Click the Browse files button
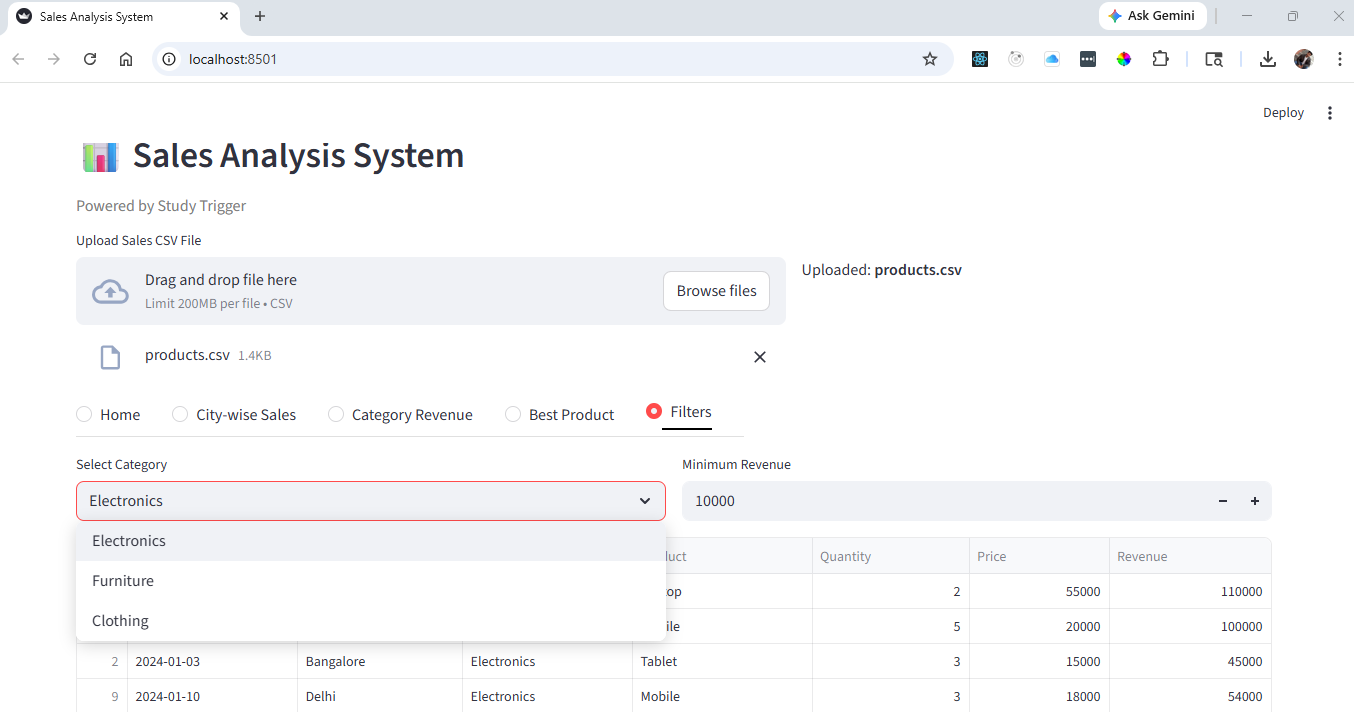This screenshot has height=712, width=1354. pyautogui.click(x=716, y=290)
